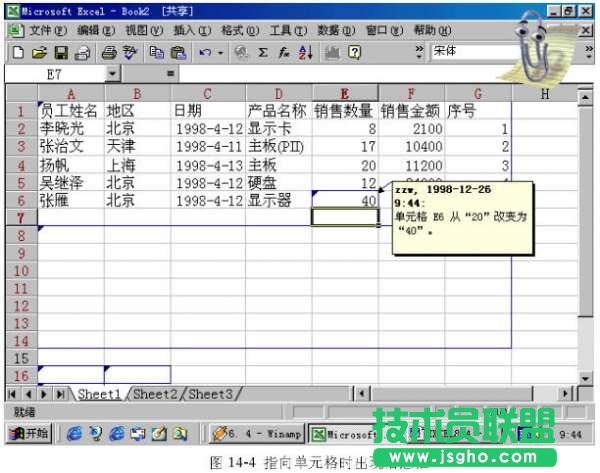
Task: Select column A header
Action: click(x=71, y=94)
